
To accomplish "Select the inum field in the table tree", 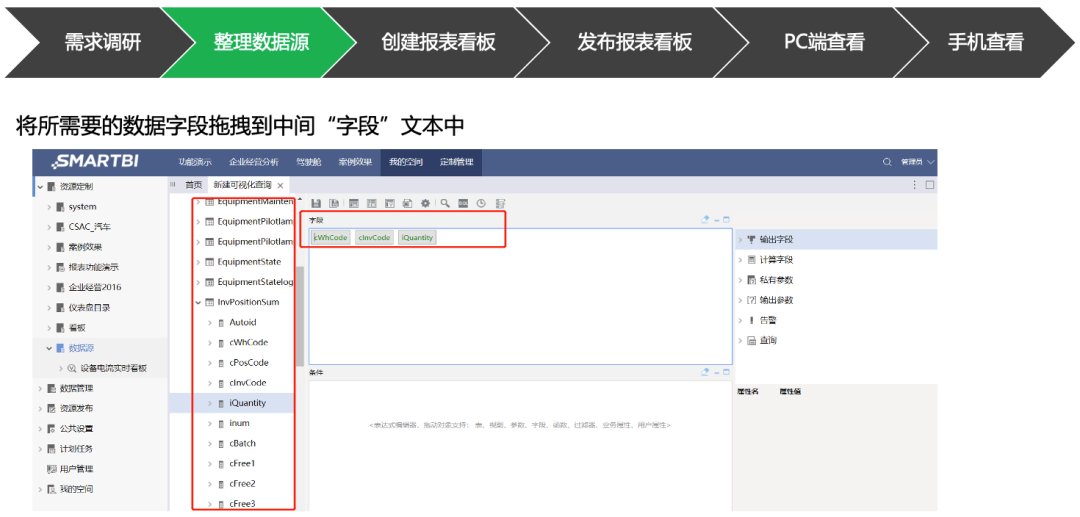I will click(240, 423).
